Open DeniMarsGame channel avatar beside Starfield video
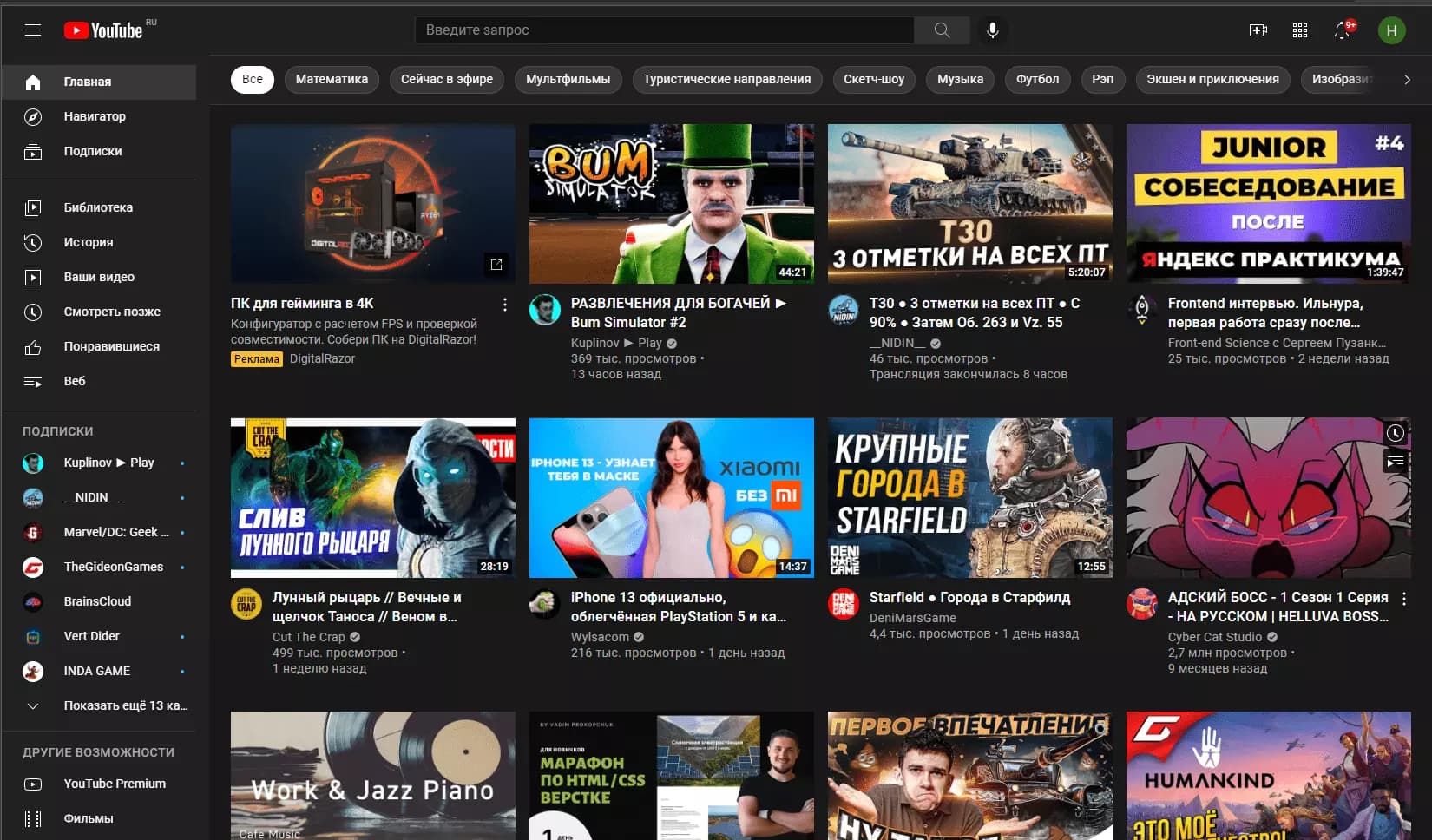The image size is (1432, 840). tap(844, 604)
